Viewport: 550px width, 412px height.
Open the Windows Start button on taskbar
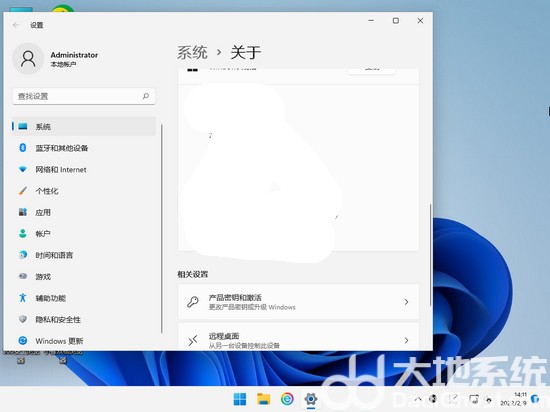tap(240, 399)
